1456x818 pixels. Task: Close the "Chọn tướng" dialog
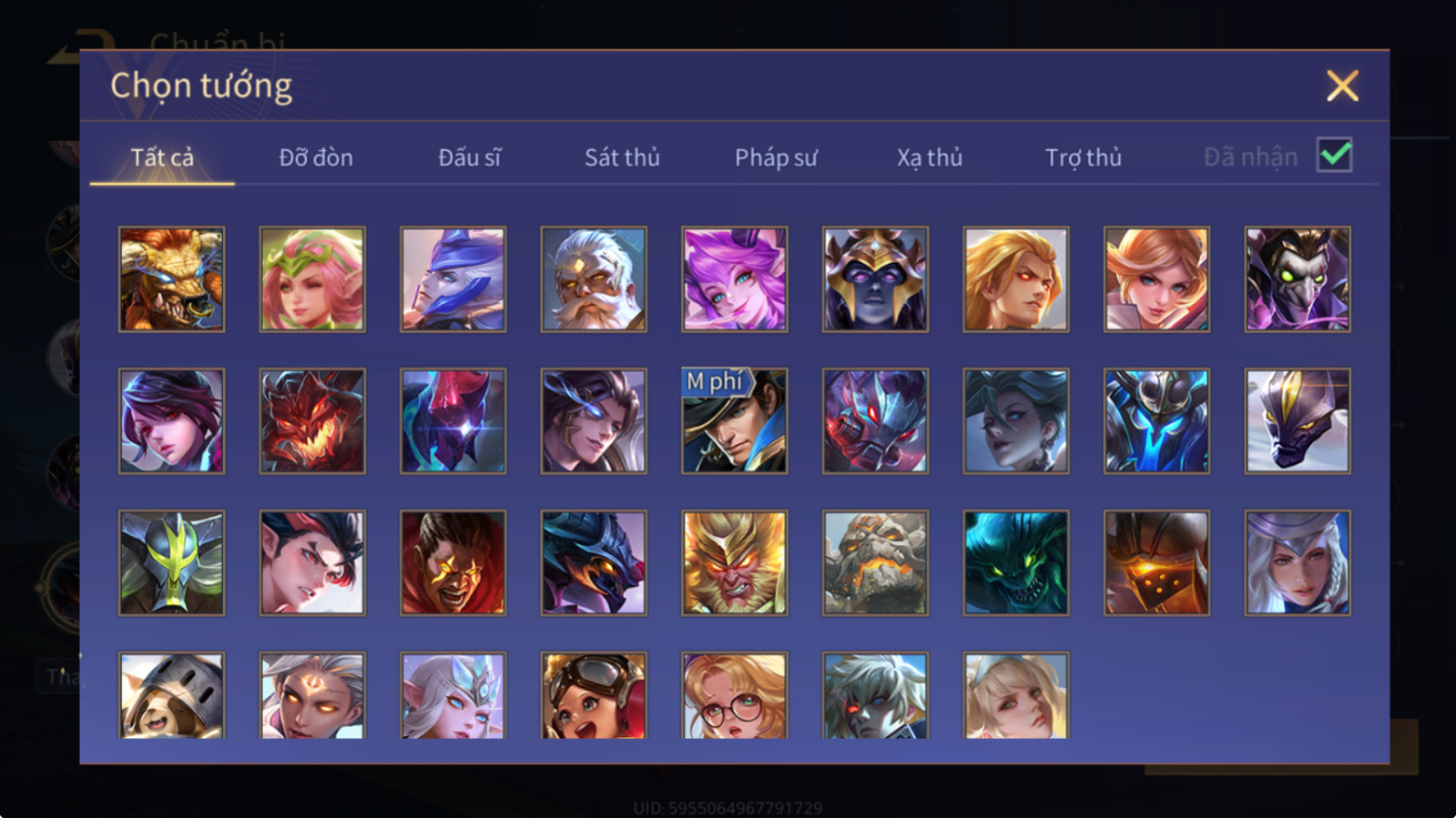[1342, 86]
